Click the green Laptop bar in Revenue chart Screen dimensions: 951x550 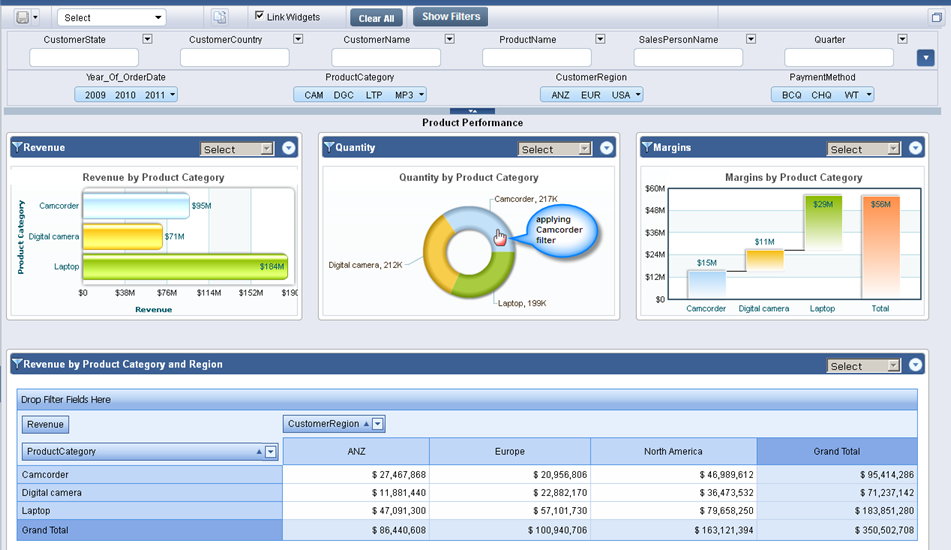pyautogui.click(x=184, y=267)
